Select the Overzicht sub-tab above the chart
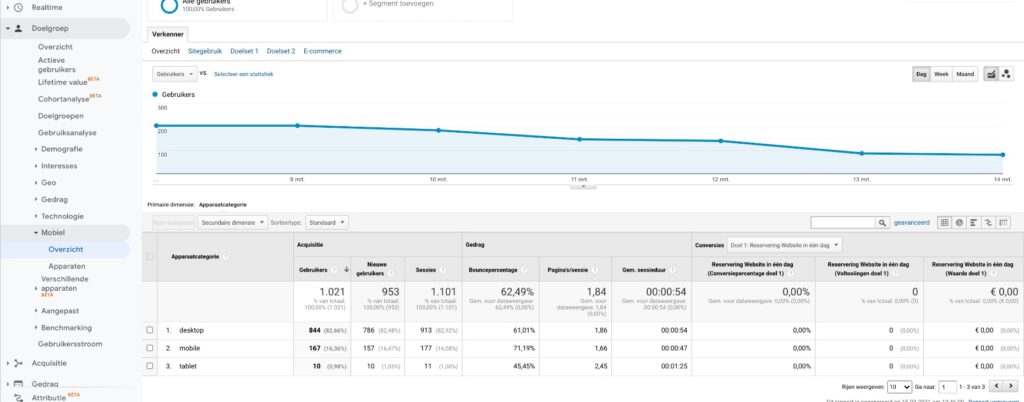 click(x=166, y=51)
